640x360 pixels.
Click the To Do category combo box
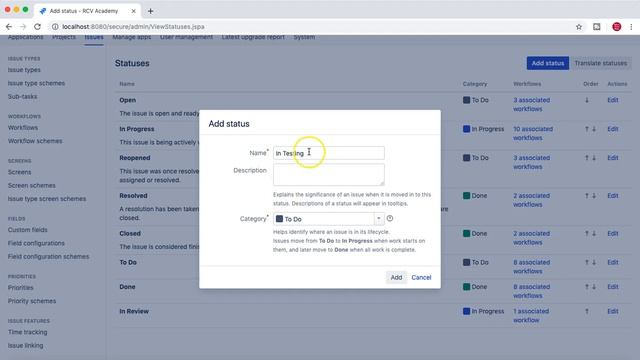(329, 219)
